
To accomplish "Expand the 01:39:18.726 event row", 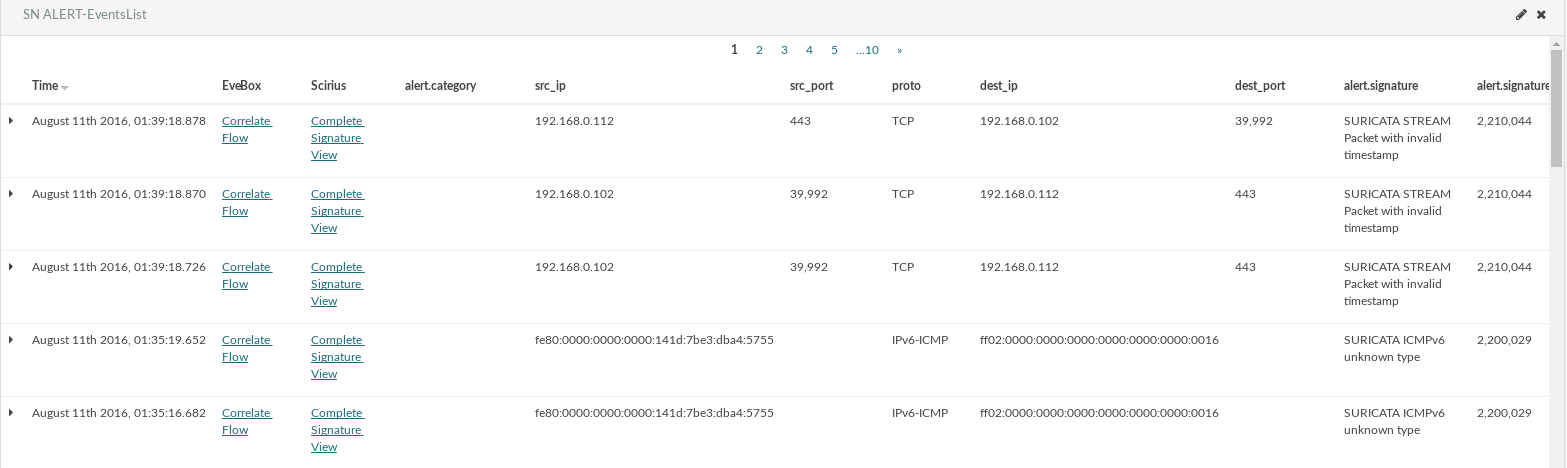I will click(11, 267).
